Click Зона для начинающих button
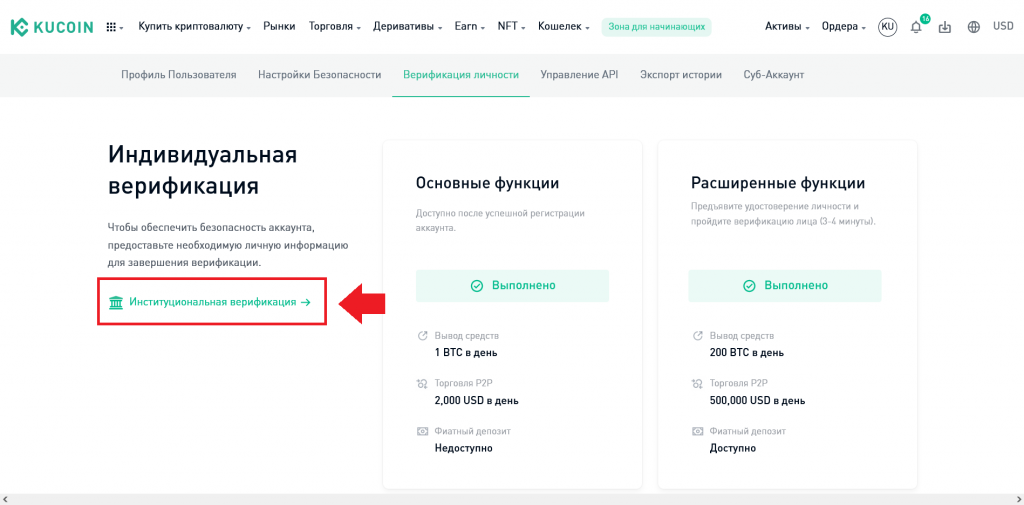This screenshot has width=1024, height=505. point(656,27)
